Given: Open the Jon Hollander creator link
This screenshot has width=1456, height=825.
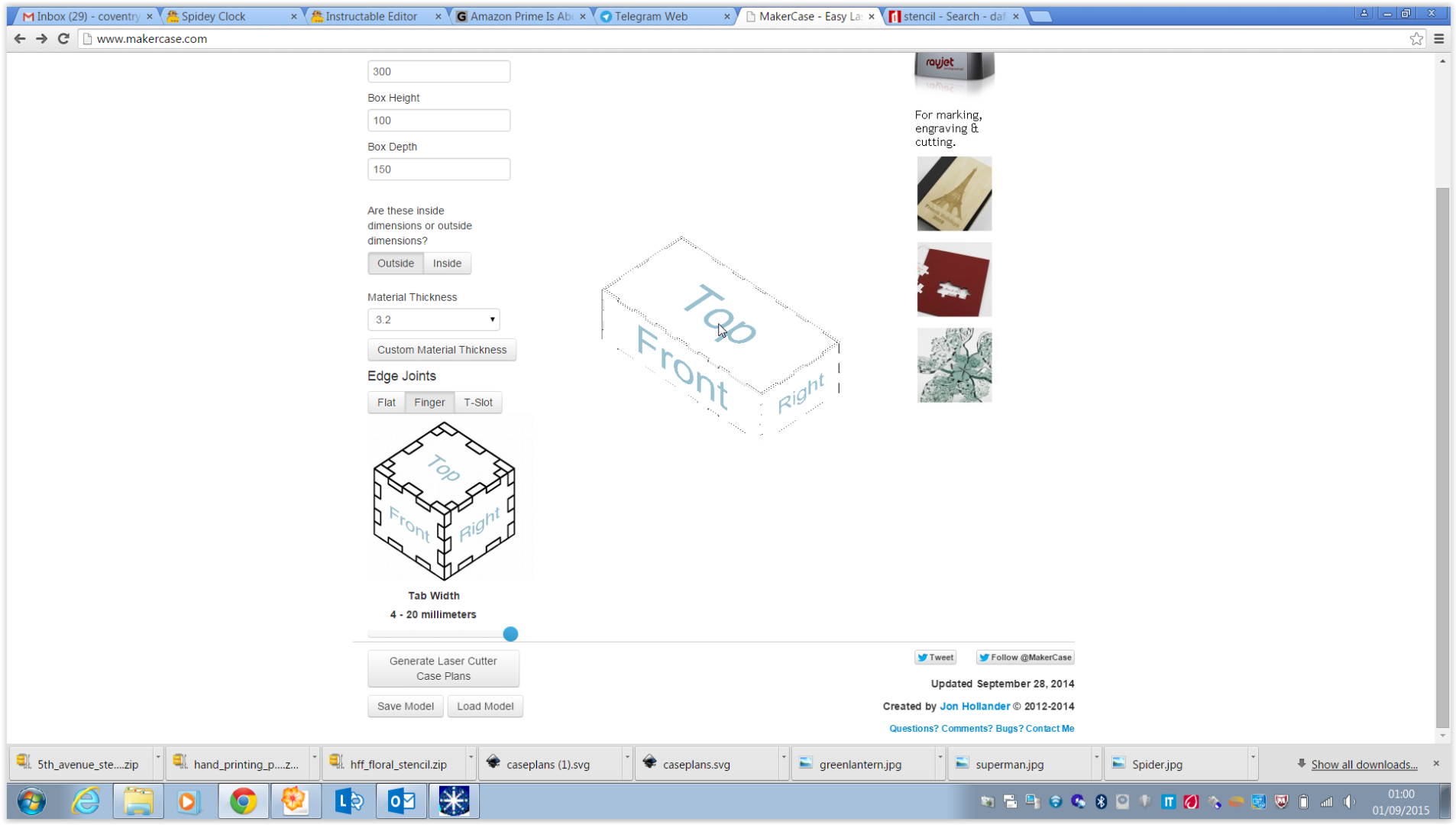Looking at the screenshot, I should tap(975, 706).
